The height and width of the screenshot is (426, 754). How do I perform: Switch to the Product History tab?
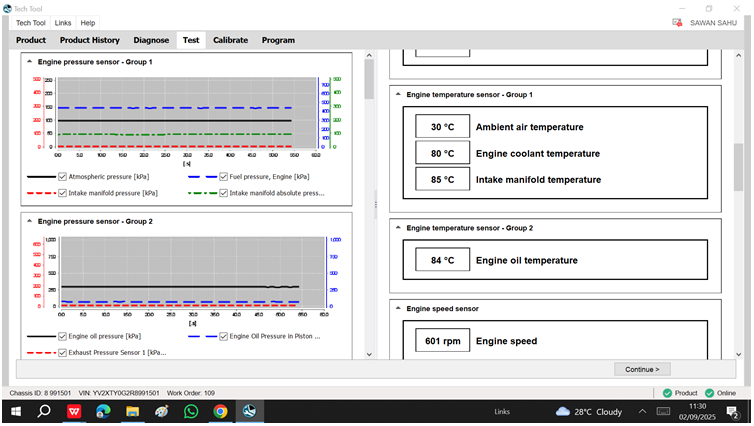click(x=90, y=40)
